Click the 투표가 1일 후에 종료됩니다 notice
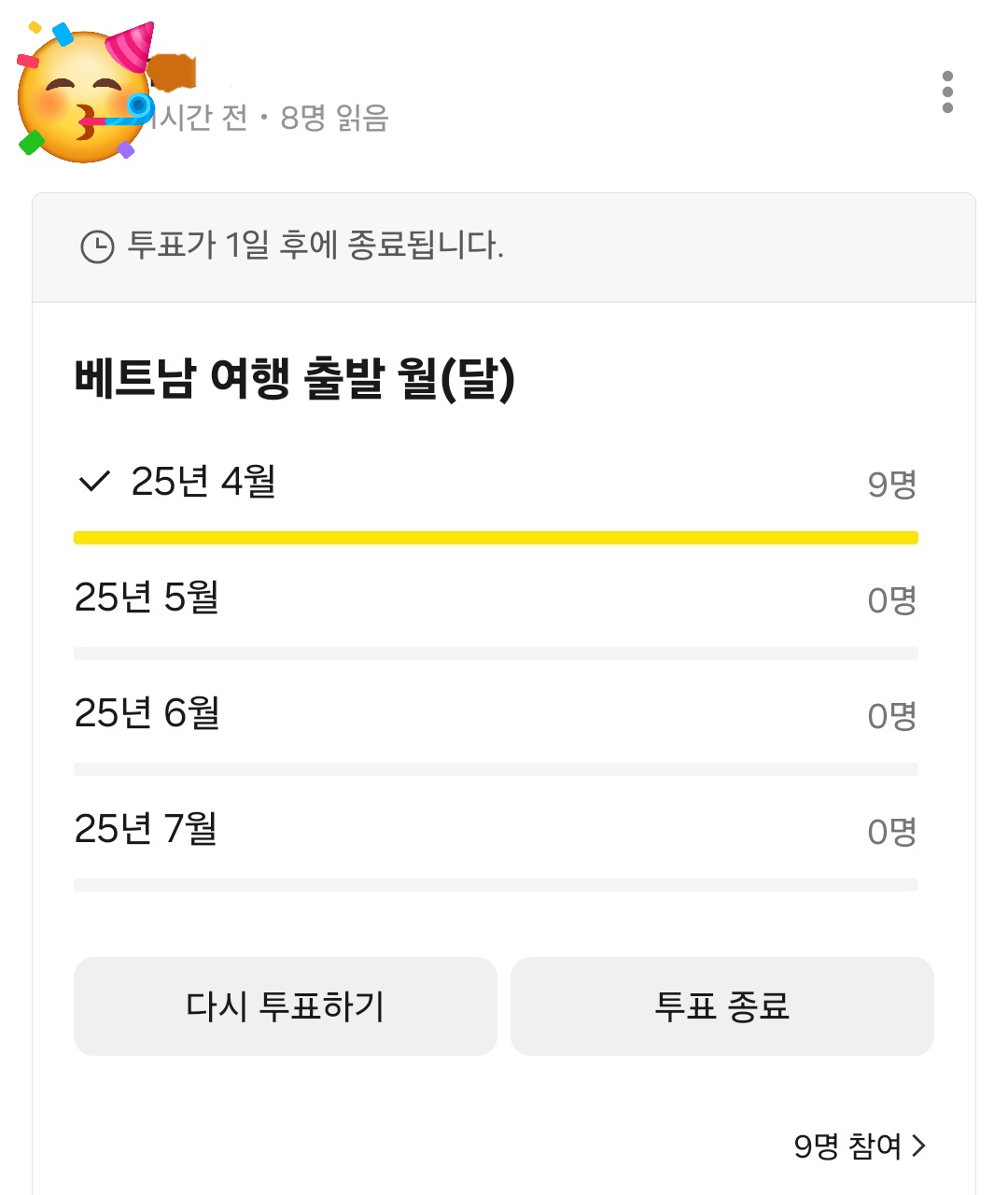Image resolution: width=1008 pixels, height=1195 pixels. (315, 246)
